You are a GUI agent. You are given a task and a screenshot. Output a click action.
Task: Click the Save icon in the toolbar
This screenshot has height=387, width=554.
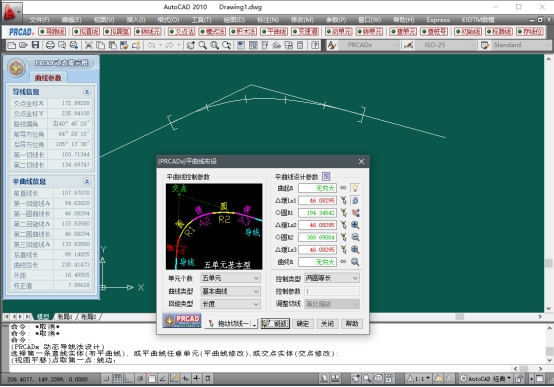coord(35,45)
